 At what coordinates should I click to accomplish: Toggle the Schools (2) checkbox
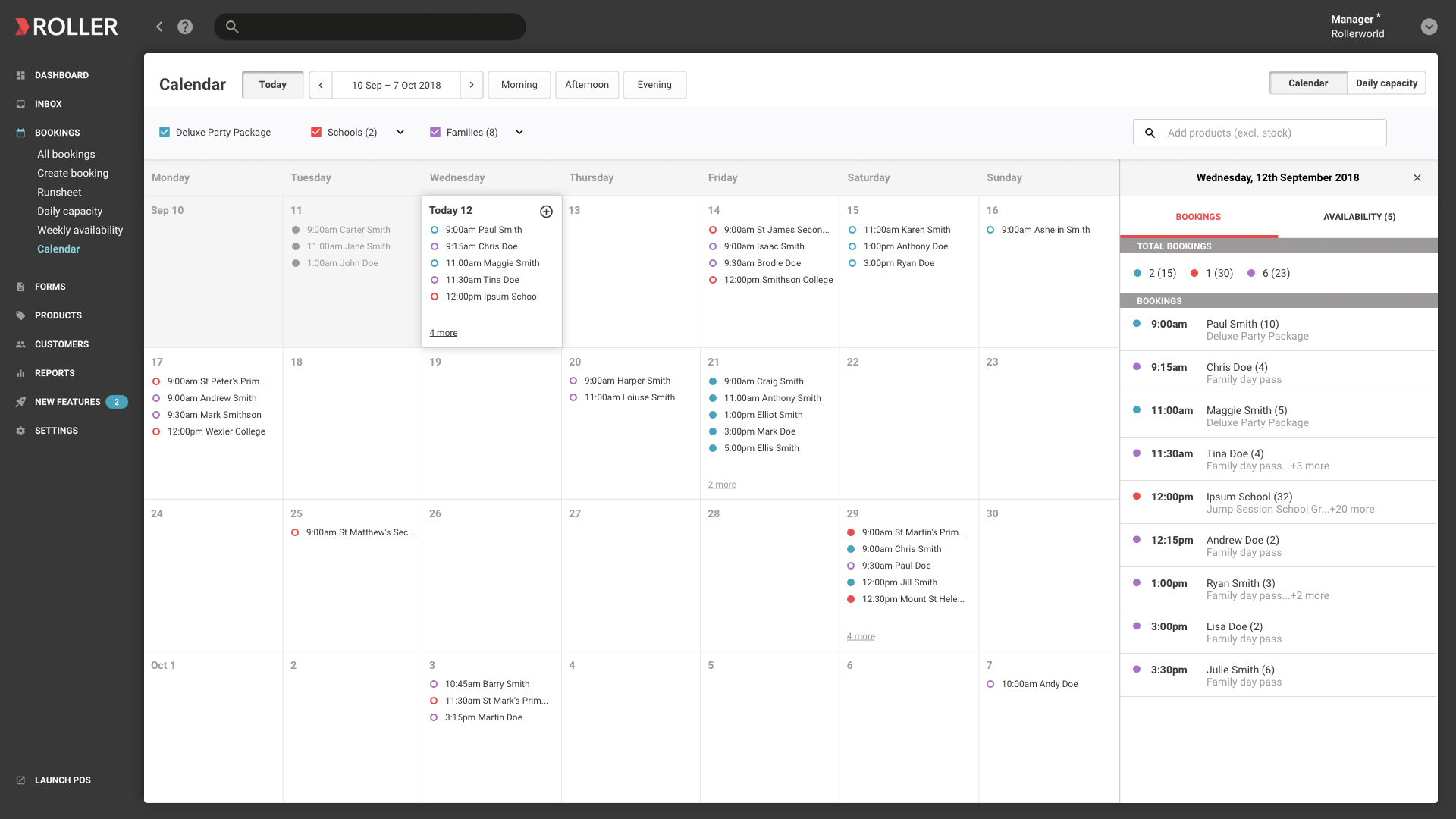[x=316, y=132]
